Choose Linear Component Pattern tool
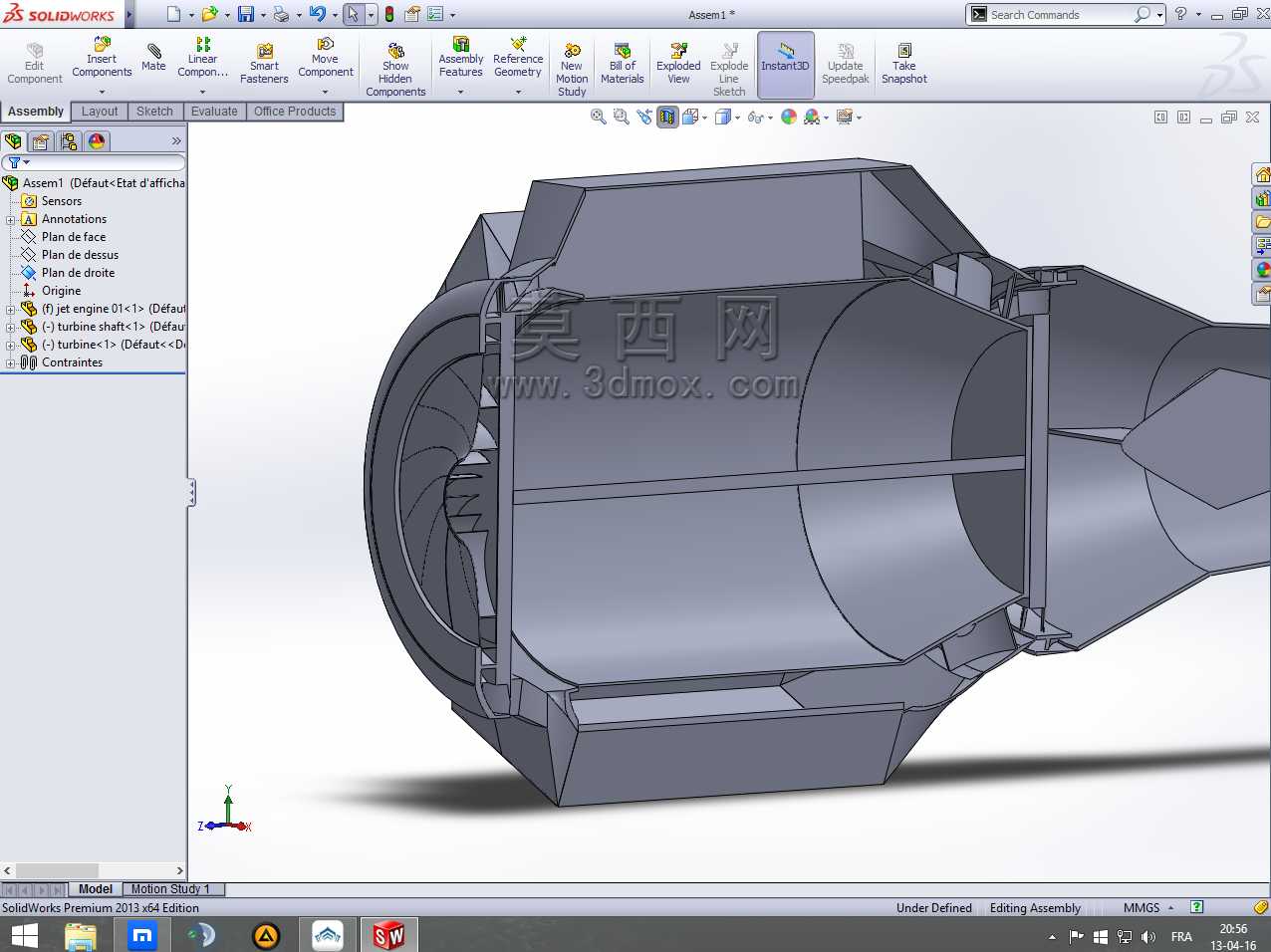 [x=203, y=58]
